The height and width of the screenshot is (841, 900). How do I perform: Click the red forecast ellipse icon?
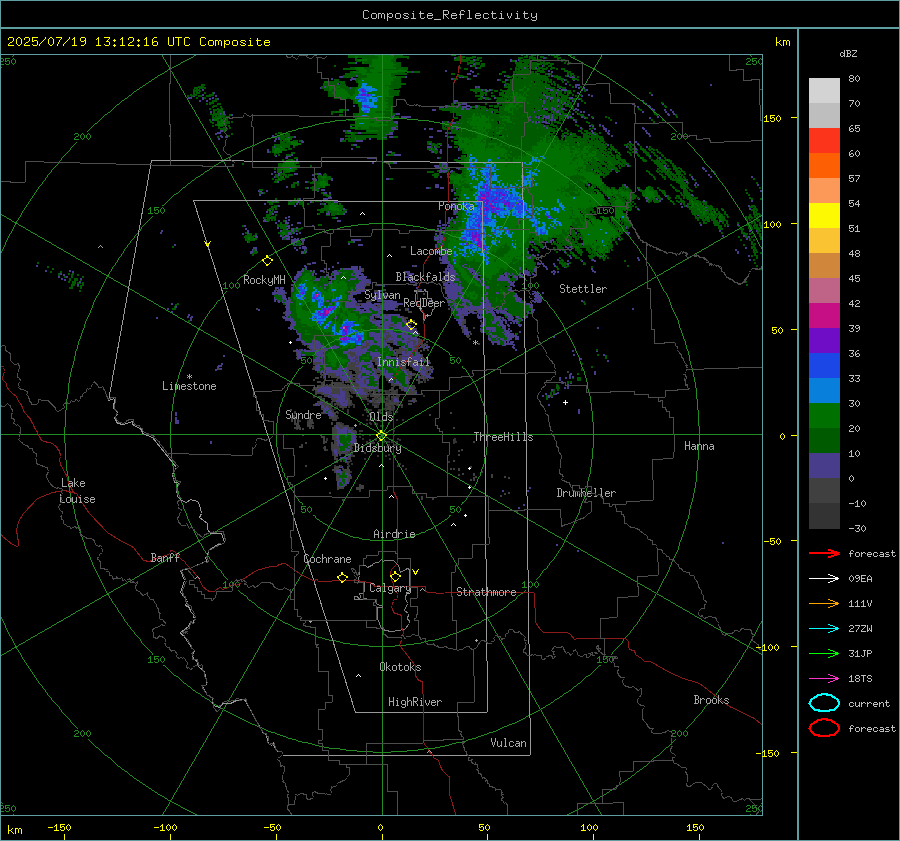(824, 728)
